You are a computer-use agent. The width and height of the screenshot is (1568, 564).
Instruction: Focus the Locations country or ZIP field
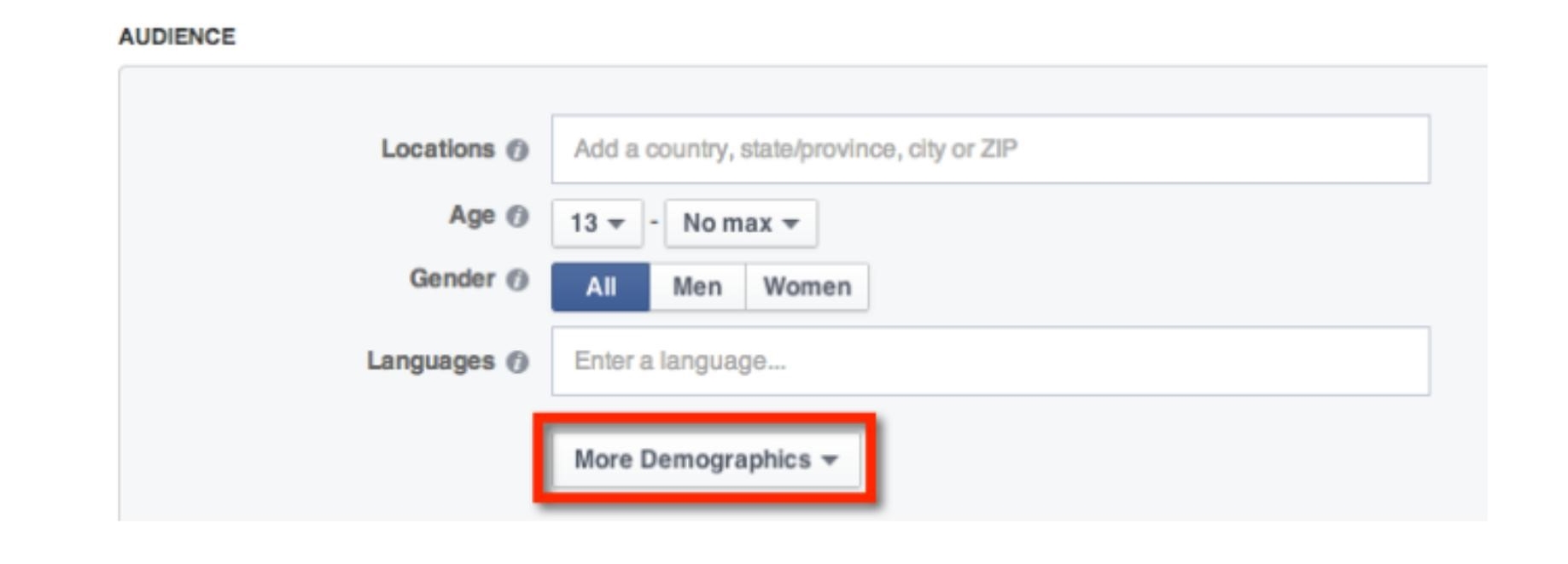pyautogui.click(x=990, y=149)
